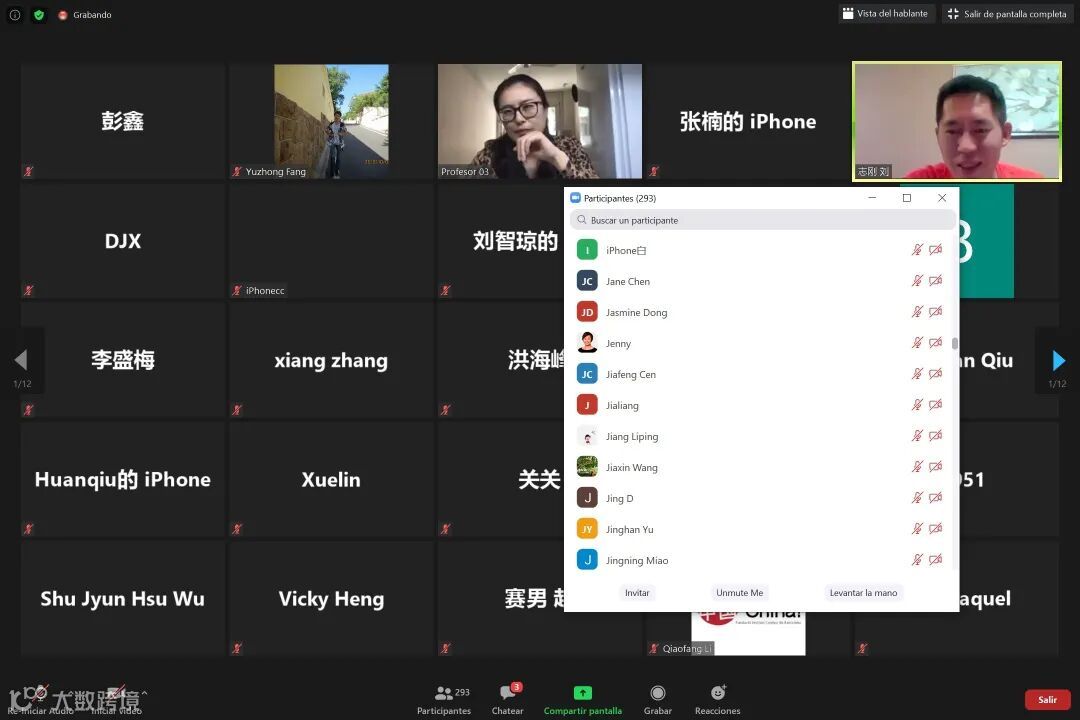Click the Shu Jyun Hsu Wu tile
This screenshot has width=1080, height=720.
[x=123, y=598]
